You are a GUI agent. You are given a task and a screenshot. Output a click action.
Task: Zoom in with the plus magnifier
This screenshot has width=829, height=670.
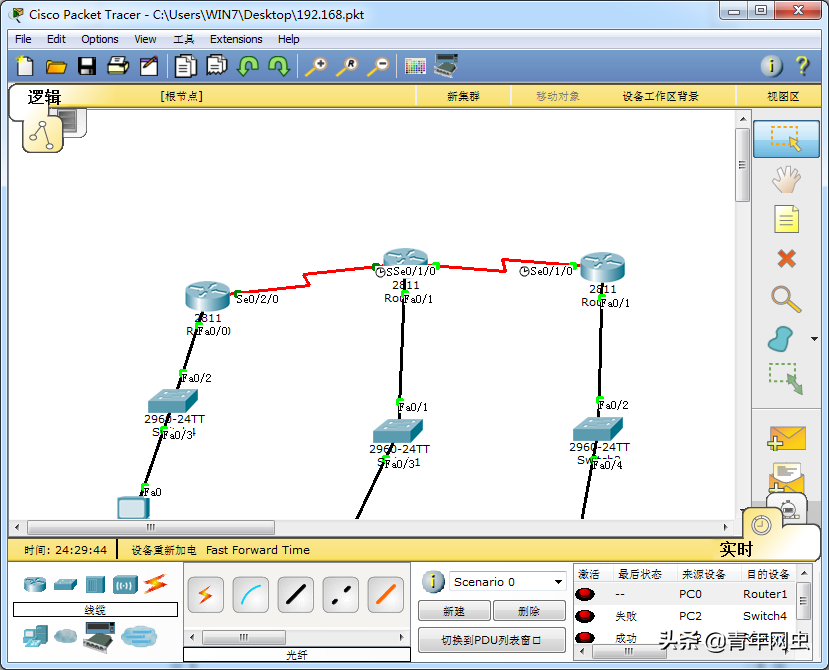[x=316, y=67]
